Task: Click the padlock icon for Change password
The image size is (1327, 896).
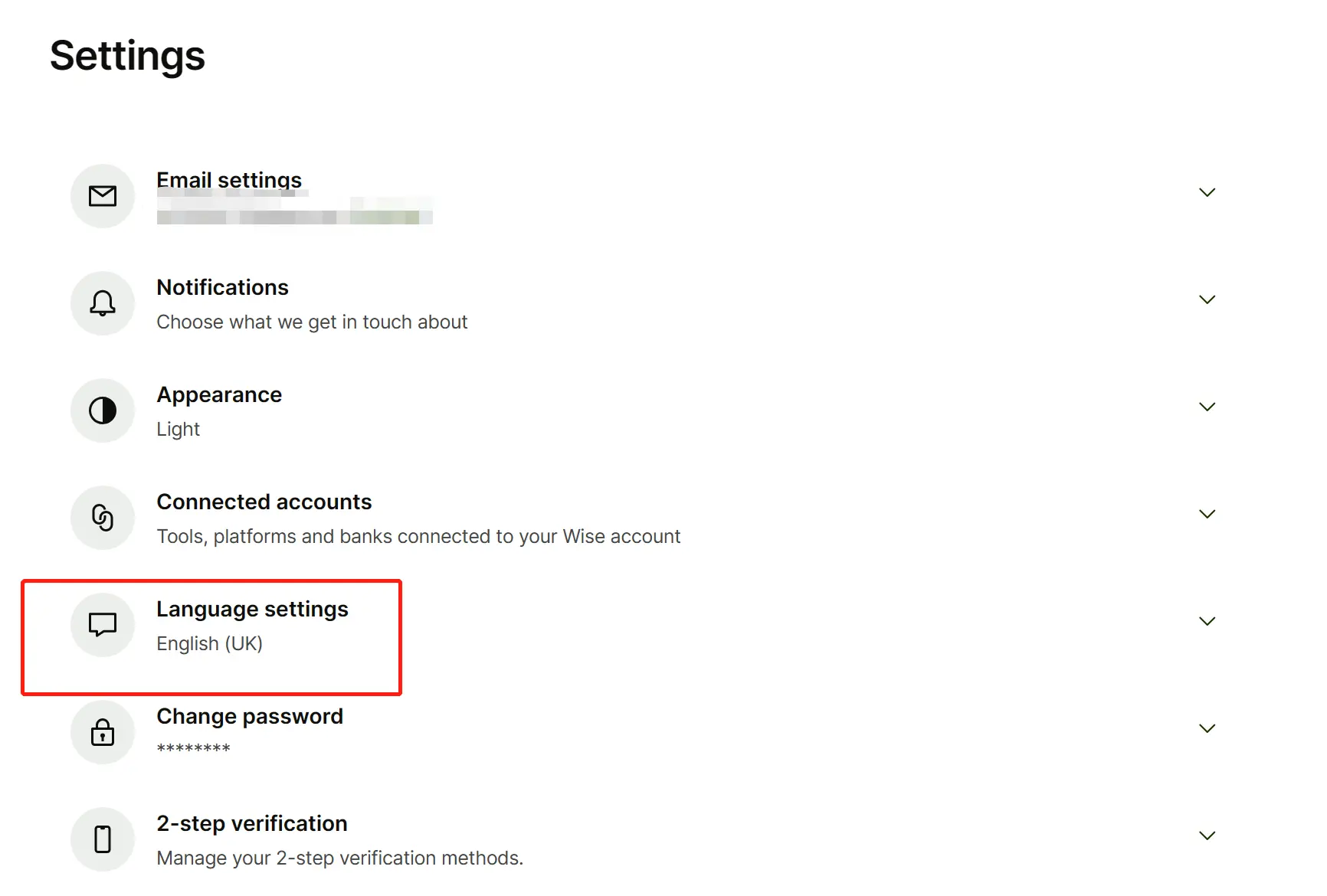Action: pyautogui.click(x=103, y=732)
